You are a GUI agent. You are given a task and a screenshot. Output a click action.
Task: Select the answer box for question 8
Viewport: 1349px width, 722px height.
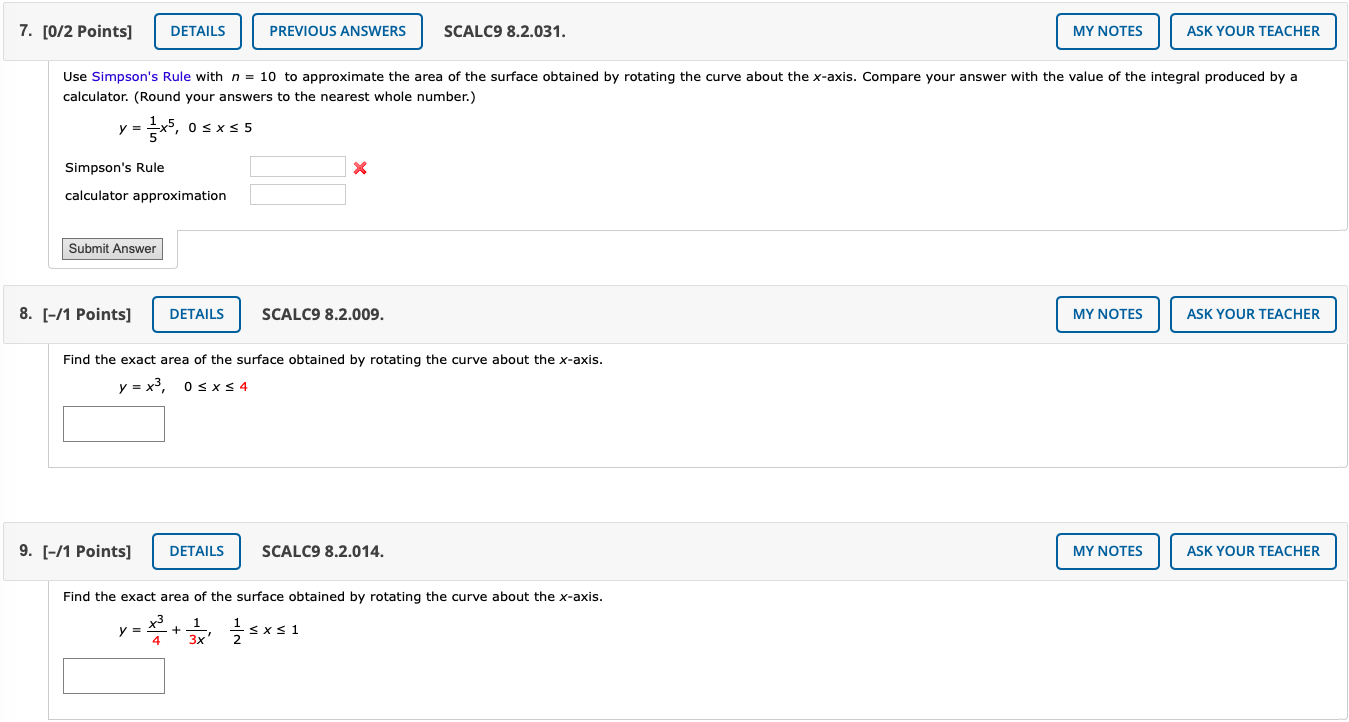pos(113,423)
